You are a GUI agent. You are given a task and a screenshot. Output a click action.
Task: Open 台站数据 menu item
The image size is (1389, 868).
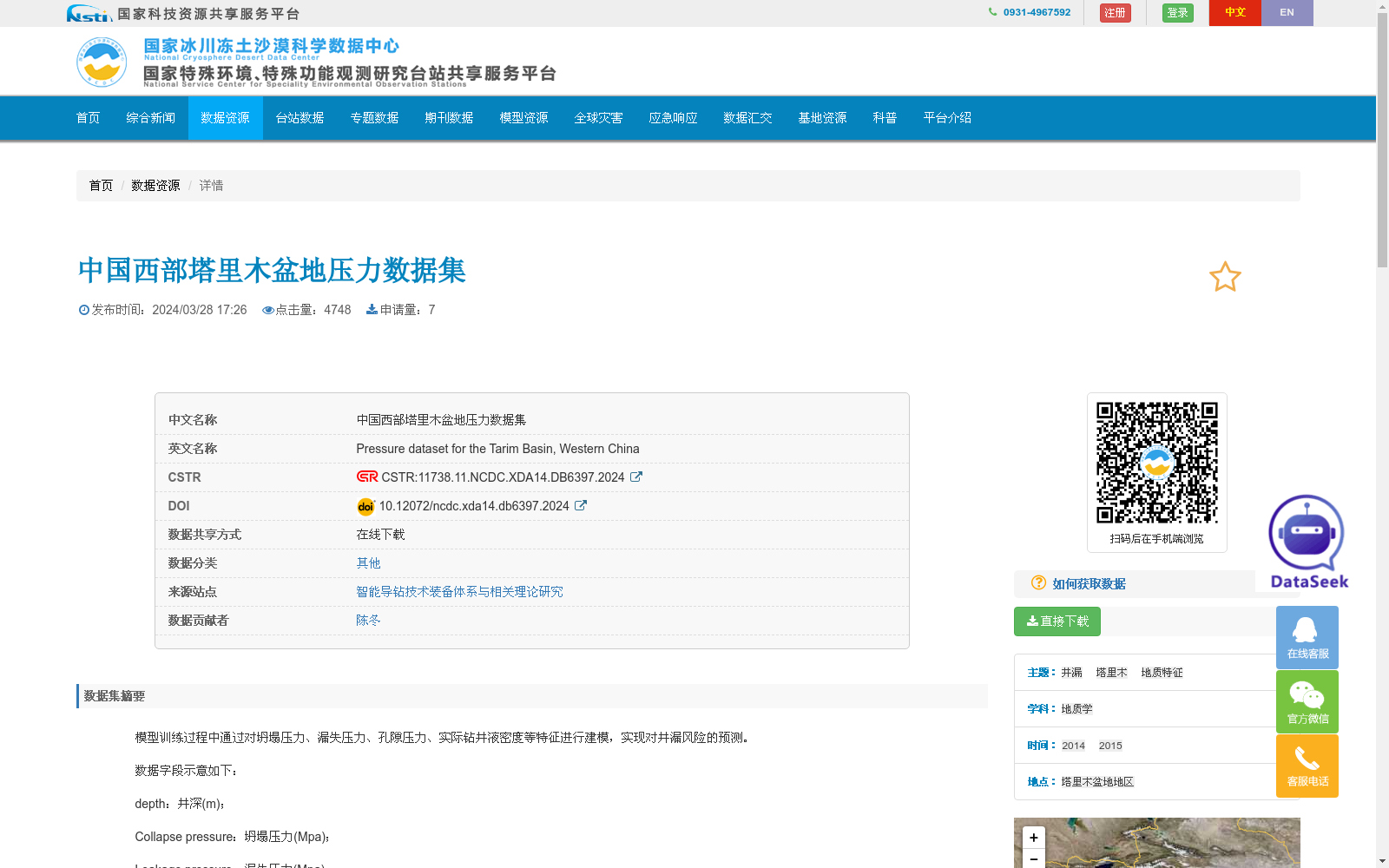coord(300,118)
